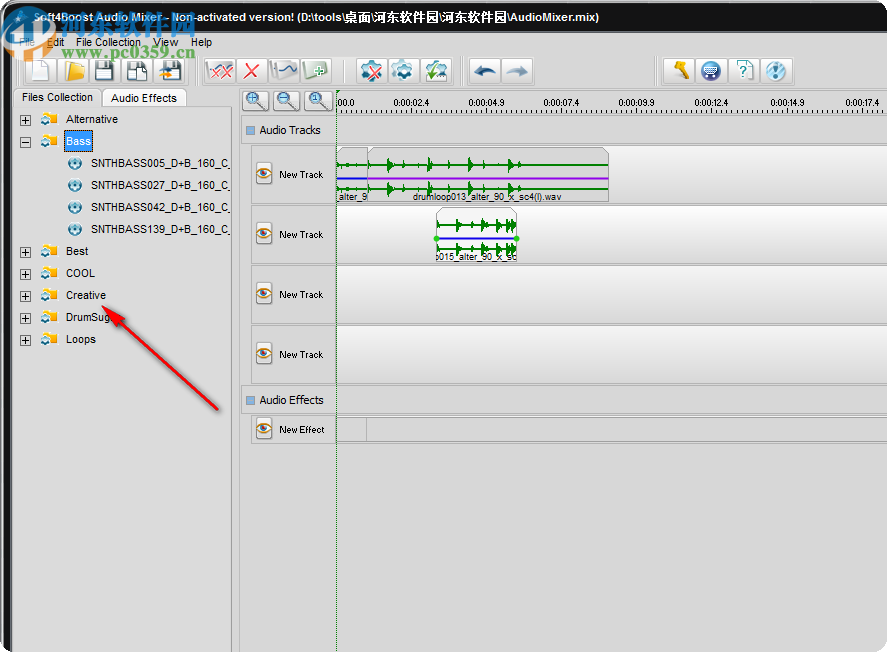Viewport: 887px width, 652px height.
Task: Open help with question mark page icon
Action: tap(744, 71)
